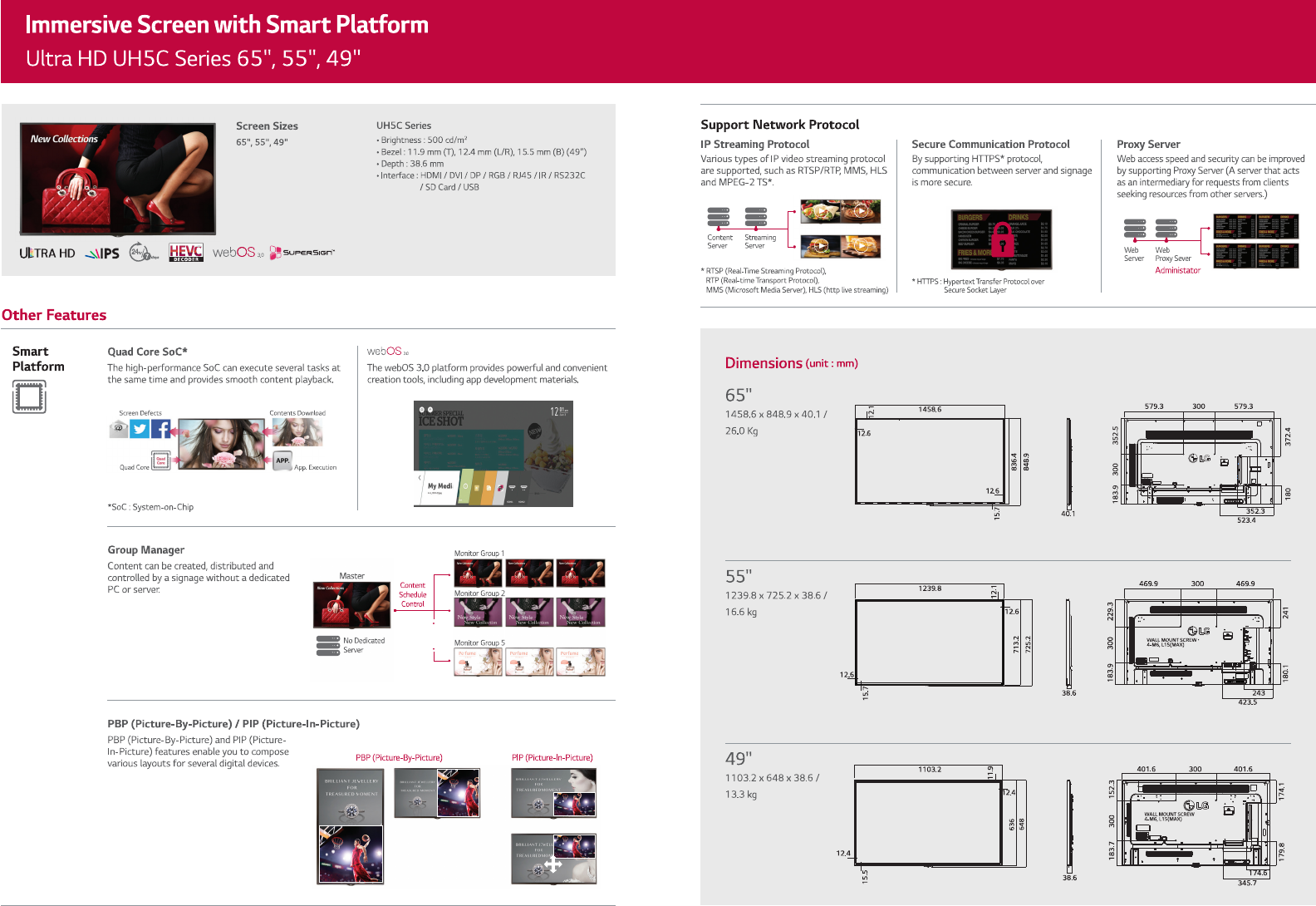Click the "Brightness : 500 cd/m²" spec line
This screenshot has height=906, width=1316.
(x=422, y=140)
